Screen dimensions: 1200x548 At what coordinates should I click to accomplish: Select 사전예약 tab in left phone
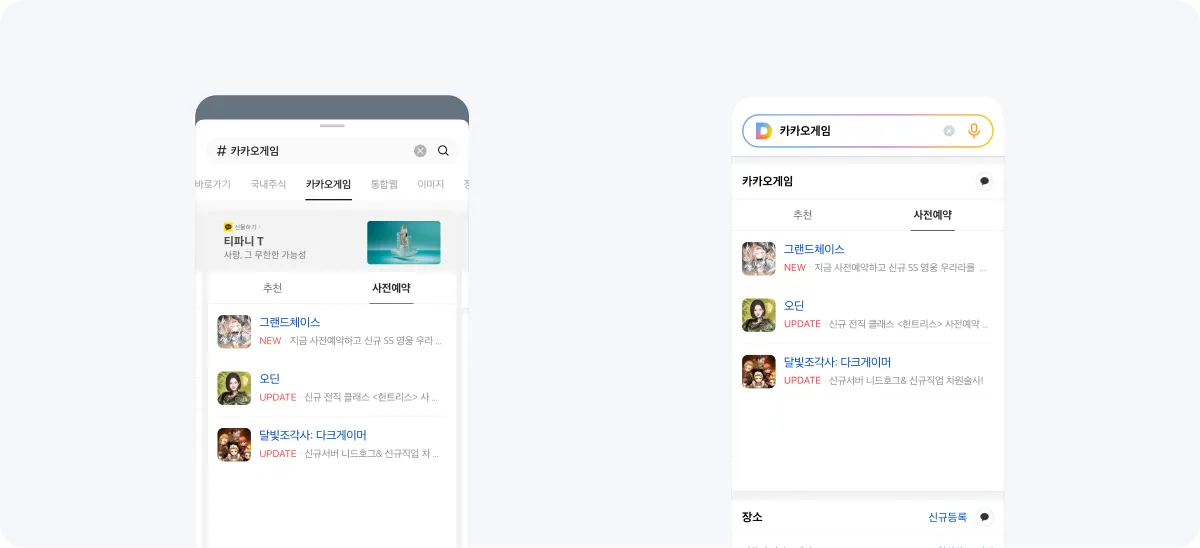pyautogui.click(x=391, y=288)
